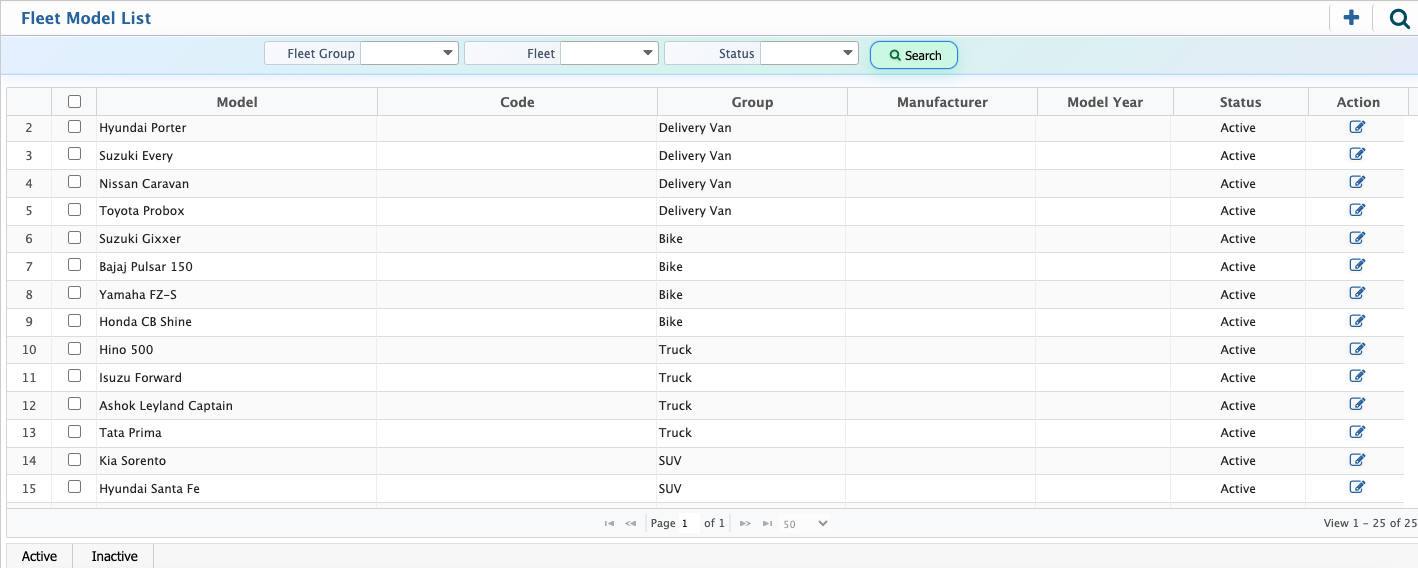This screenshot has height=568, width=1418.
Task: Click Active status of Tata Prima
Action: pyautogui.click(x=1238, y=433)
